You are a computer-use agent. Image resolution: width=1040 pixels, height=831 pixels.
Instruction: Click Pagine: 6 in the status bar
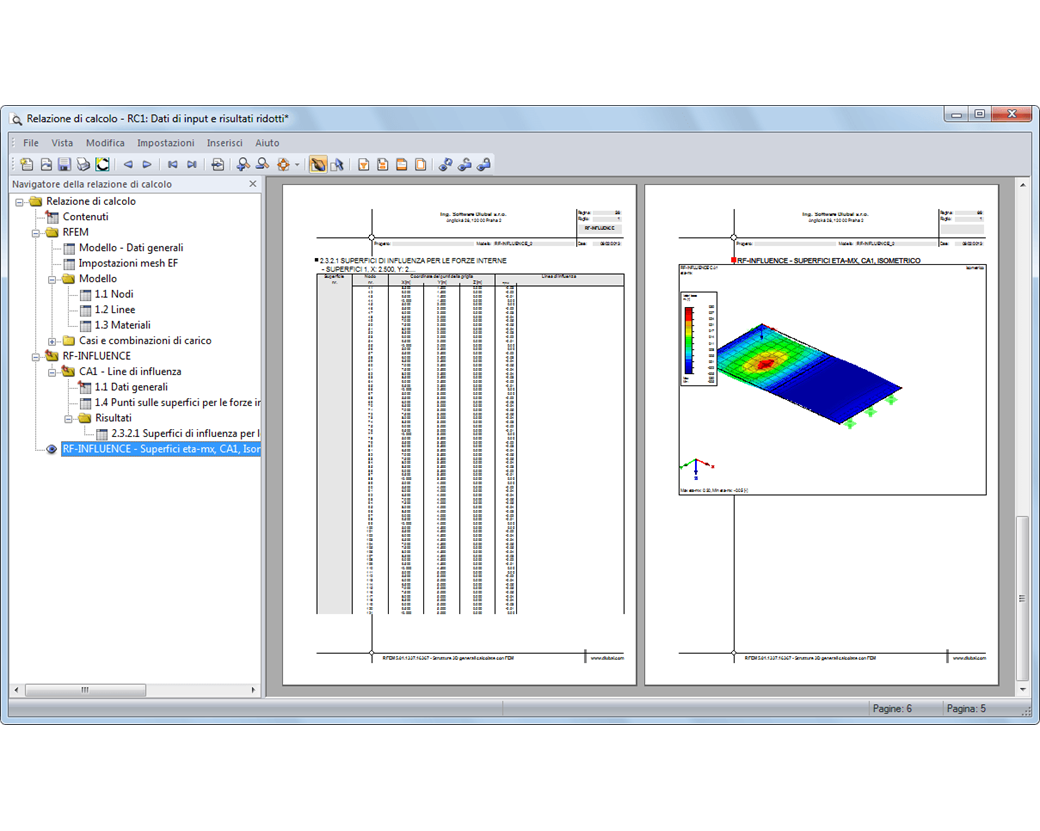(x=892, y=708)
